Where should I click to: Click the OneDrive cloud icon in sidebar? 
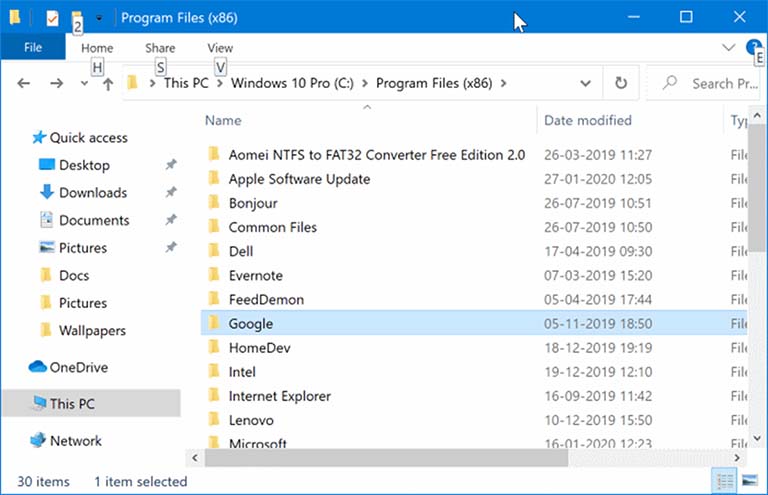pos(38,367)
